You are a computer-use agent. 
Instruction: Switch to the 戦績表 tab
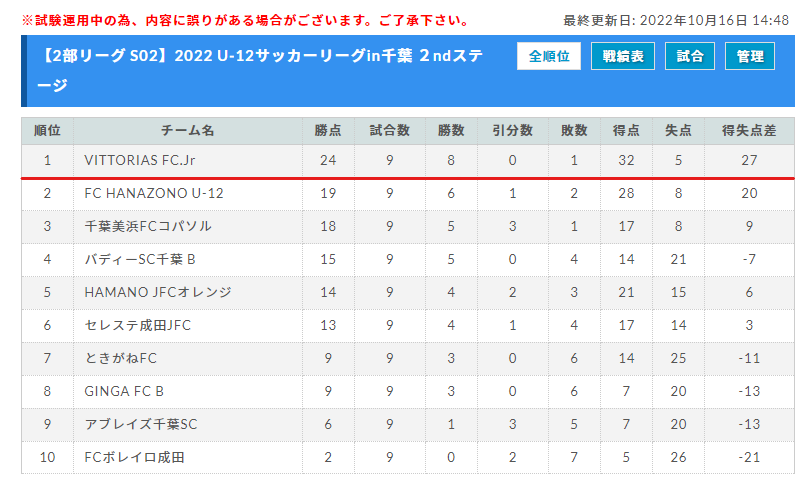click(x=623, y=56)
